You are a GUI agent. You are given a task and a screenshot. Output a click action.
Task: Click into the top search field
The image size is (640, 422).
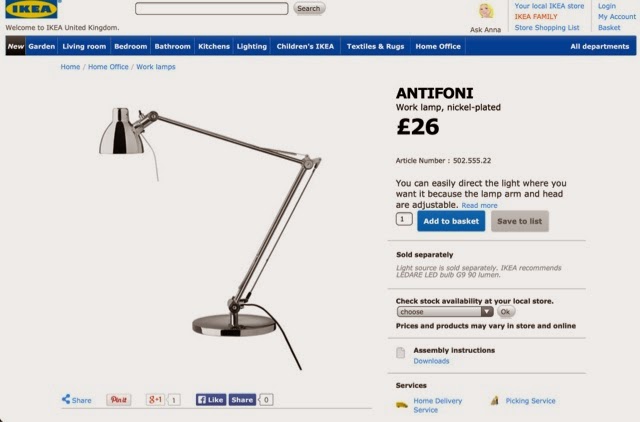[x=211, y=9]
